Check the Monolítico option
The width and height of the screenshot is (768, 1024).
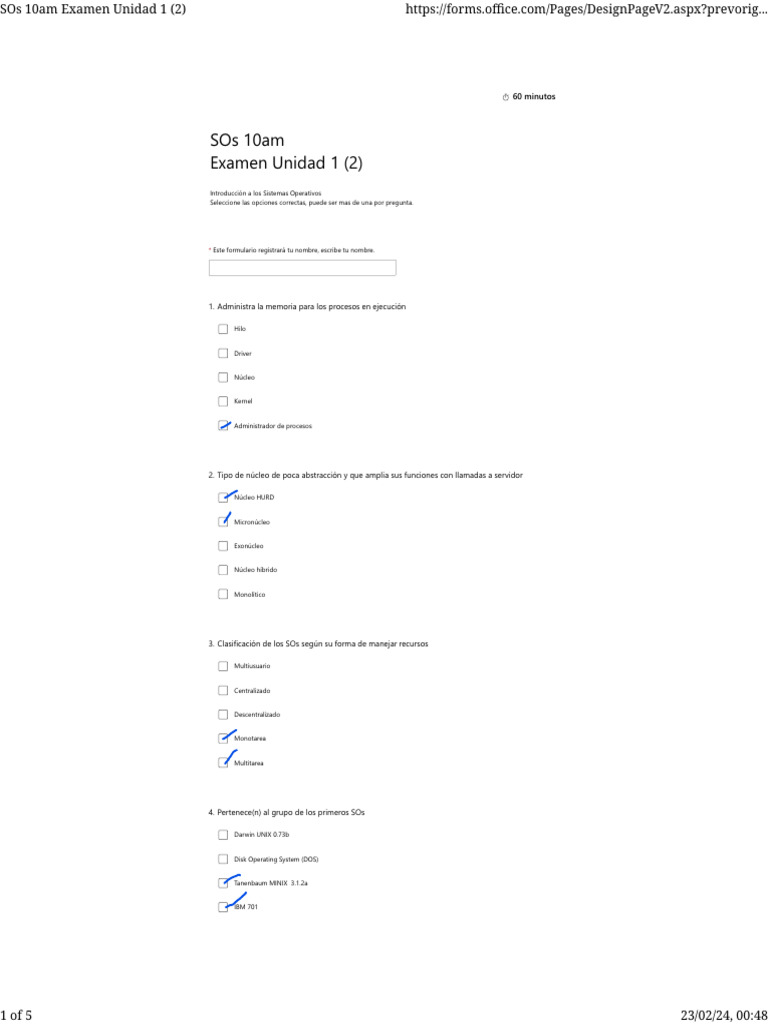223,594
